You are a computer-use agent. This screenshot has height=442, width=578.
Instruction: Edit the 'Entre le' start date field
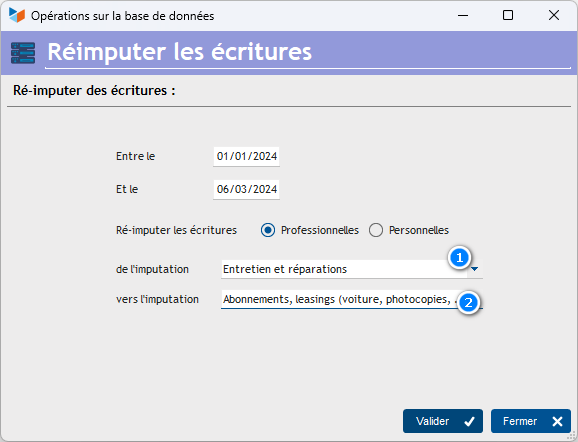[x=246, y=156]
